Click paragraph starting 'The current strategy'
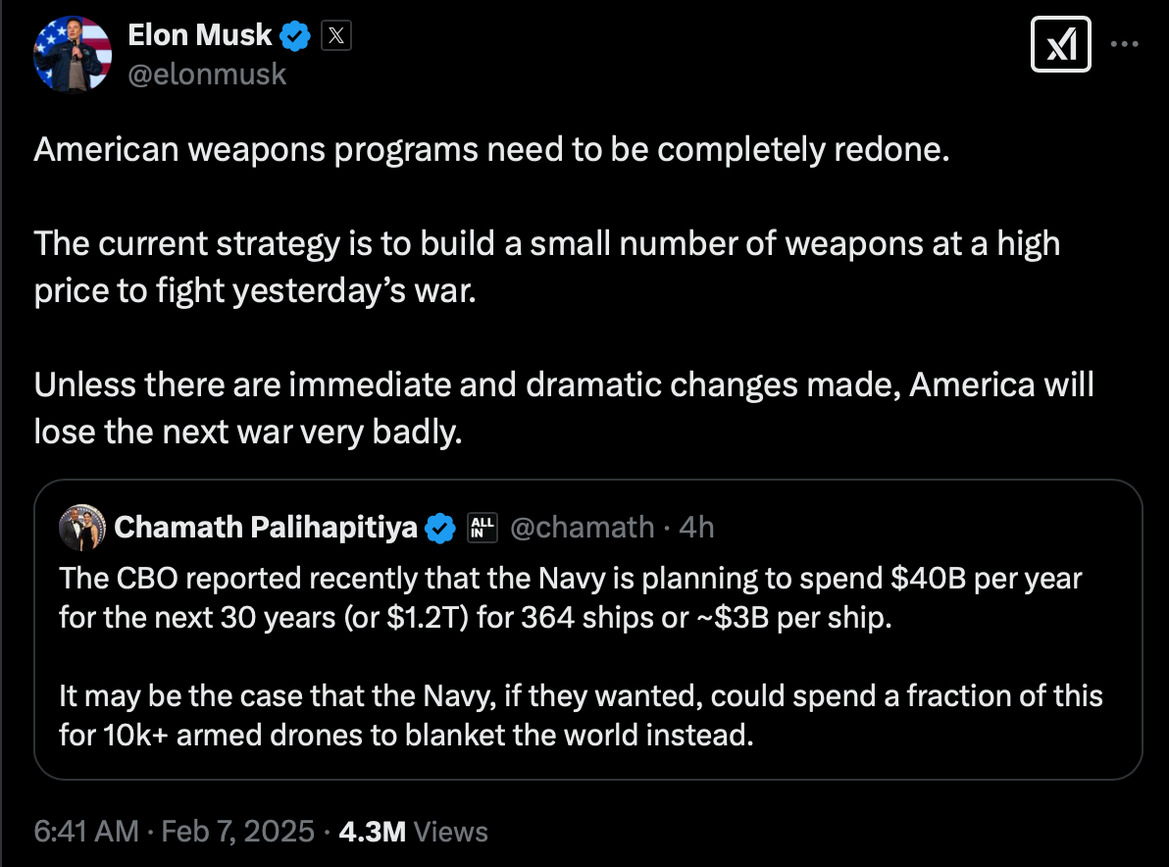This screenshot has width=1169, height=867. pyautogui.click(x=546, y=267)
